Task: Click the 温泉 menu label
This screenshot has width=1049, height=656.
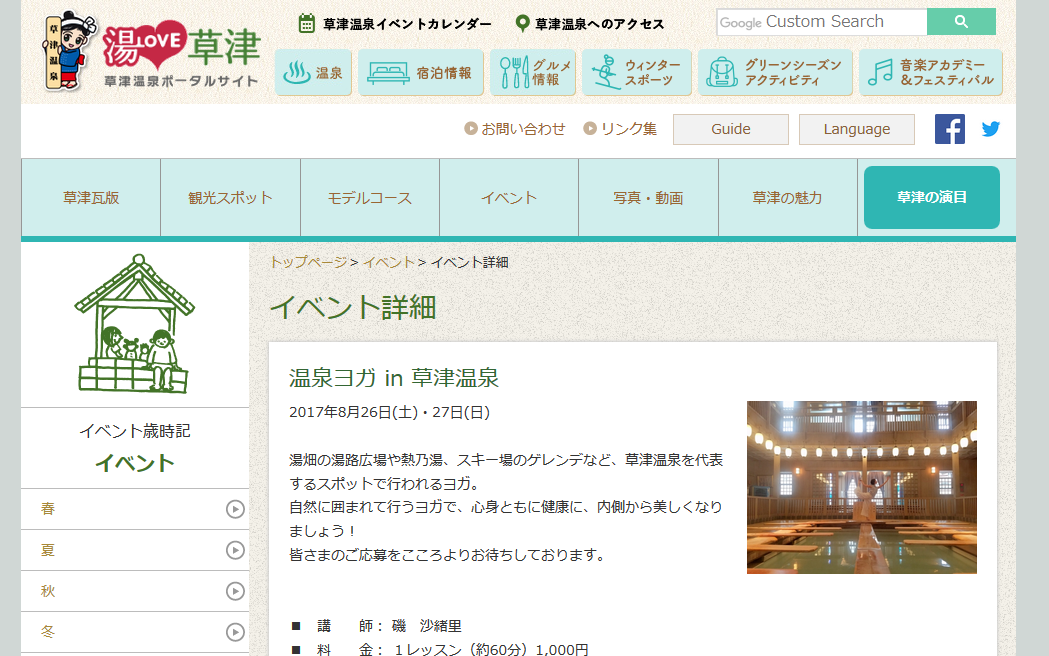Action: [329, 73]
